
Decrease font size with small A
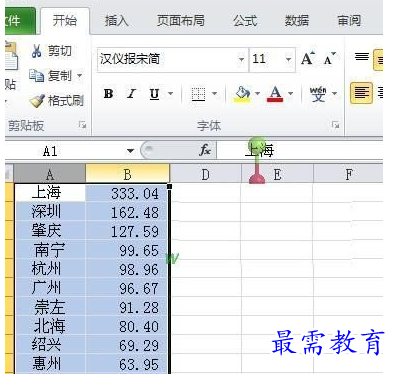329,59
